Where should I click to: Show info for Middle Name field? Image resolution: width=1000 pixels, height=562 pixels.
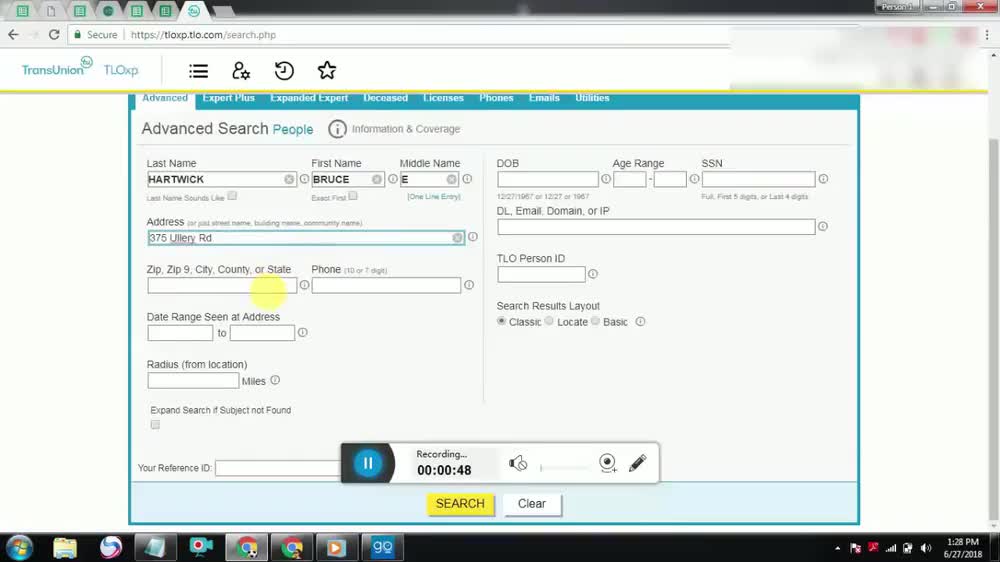[467, 179]
